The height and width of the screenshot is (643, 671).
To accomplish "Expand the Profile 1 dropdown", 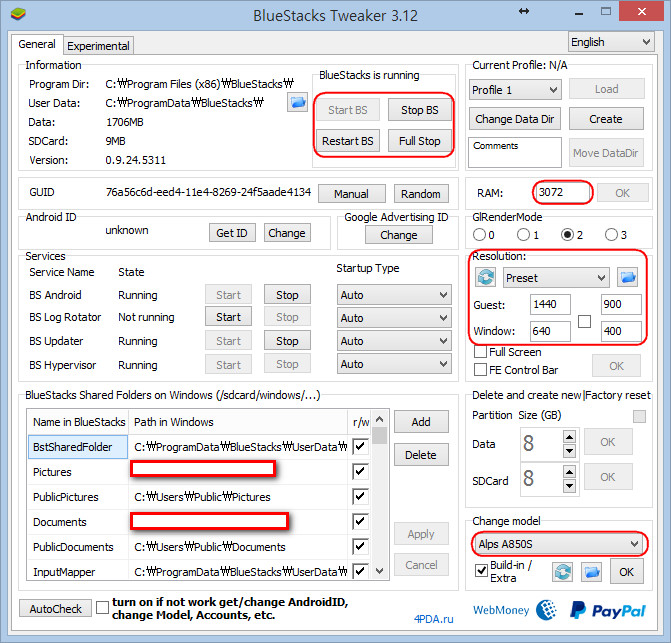I will pos(515,90).
